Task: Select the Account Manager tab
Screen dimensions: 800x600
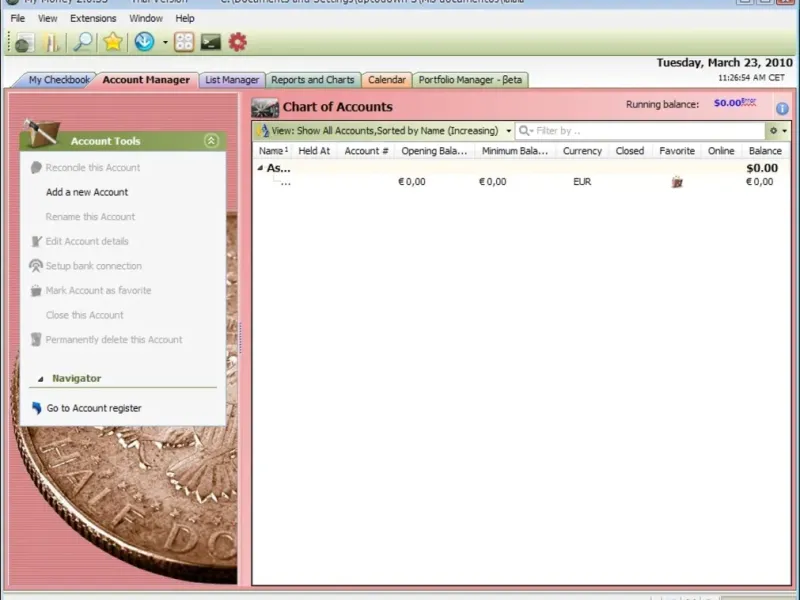Action: (x=146, y=80)
